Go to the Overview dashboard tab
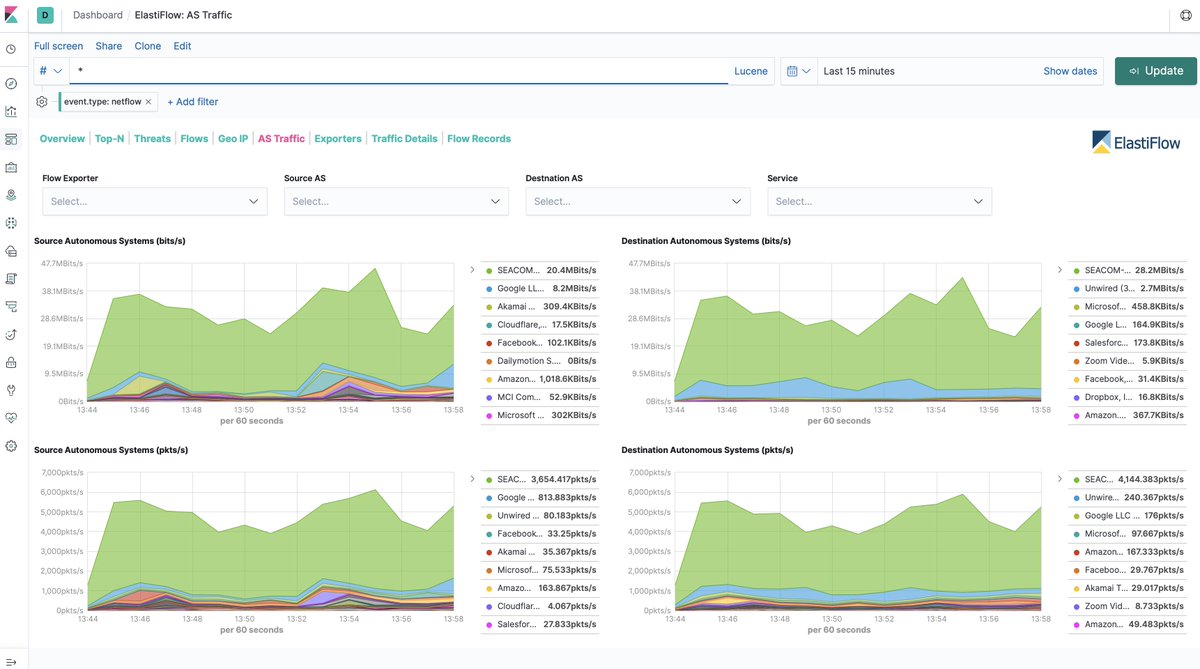 point(62,139)
